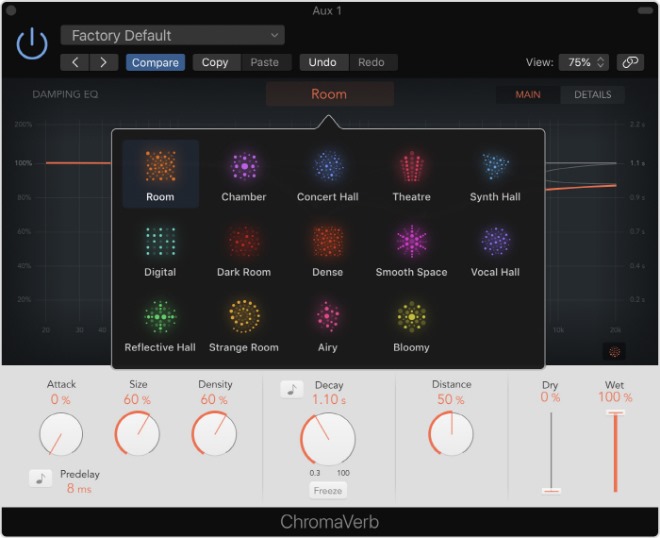Click the Paste button

[265, 62]
